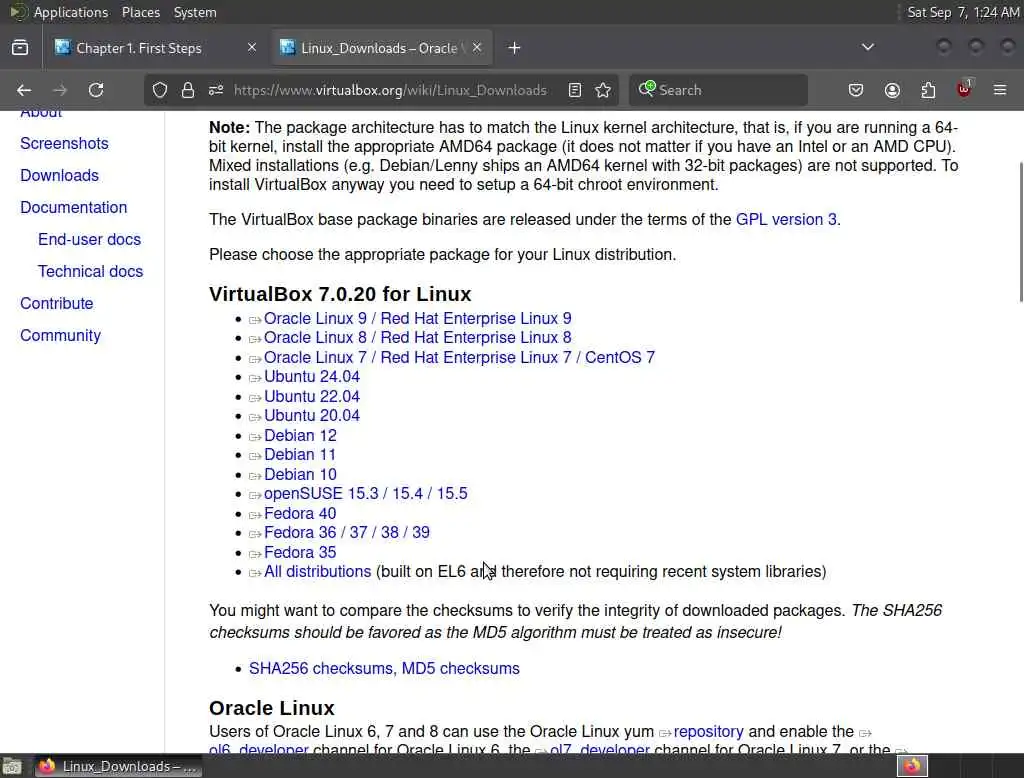Image resolution: width=1024 pixels, height=778 pixels.
Task: Go back to the previous page
Action: 24,90
